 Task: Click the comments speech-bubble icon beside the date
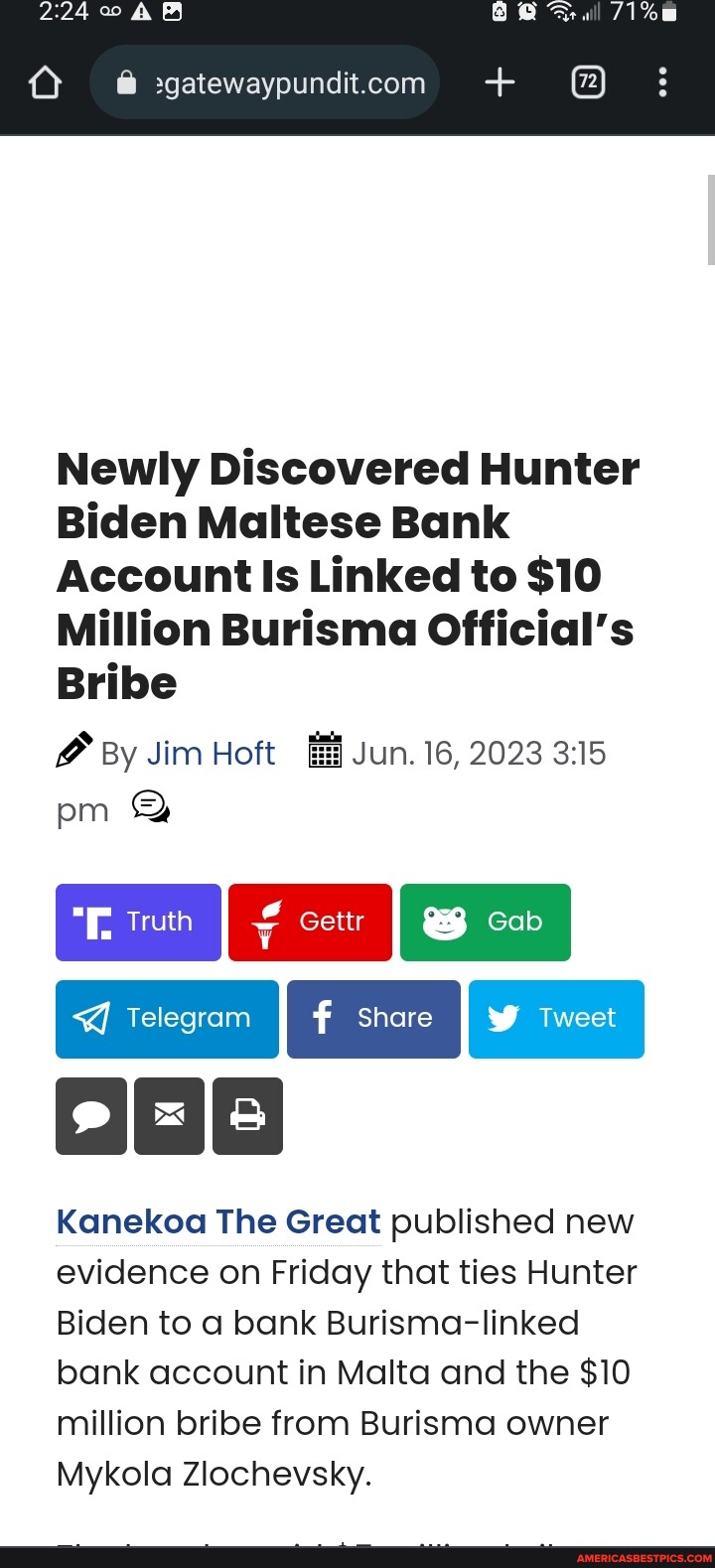click(x=150, y=806)
